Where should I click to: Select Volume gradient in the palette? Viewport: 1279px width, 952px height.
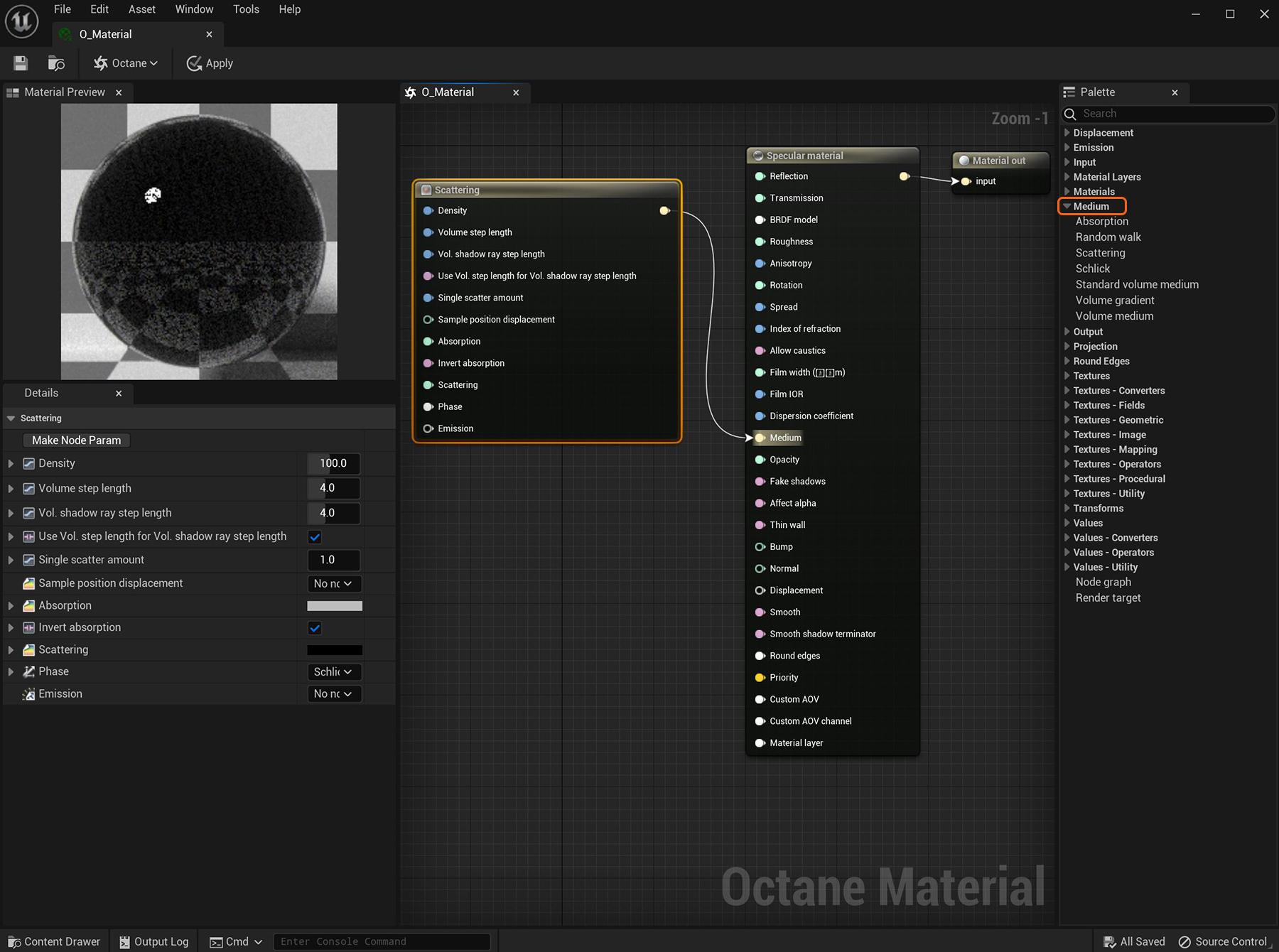(1115, 301)
